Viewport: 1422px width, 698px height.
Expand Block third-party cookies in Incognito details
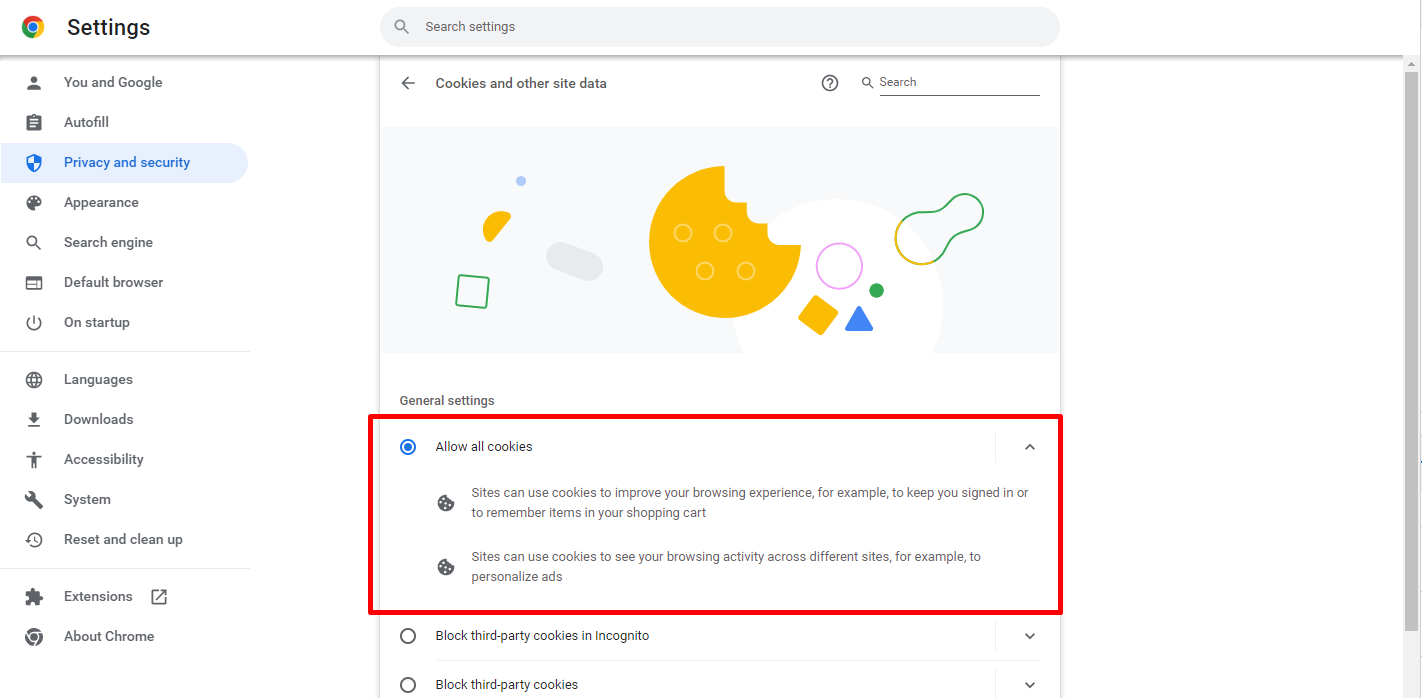pos(1029,636)
